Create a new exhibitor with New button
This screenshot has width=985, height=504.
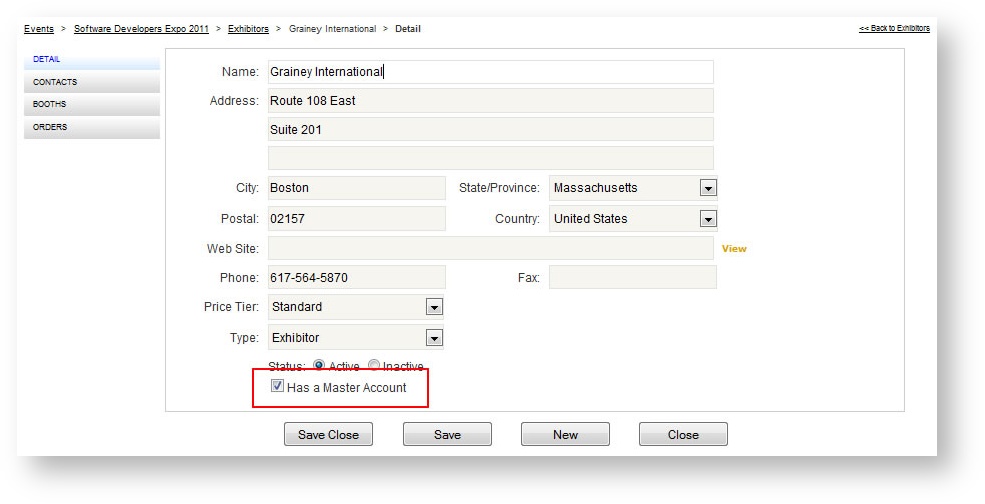pos(565,434)
